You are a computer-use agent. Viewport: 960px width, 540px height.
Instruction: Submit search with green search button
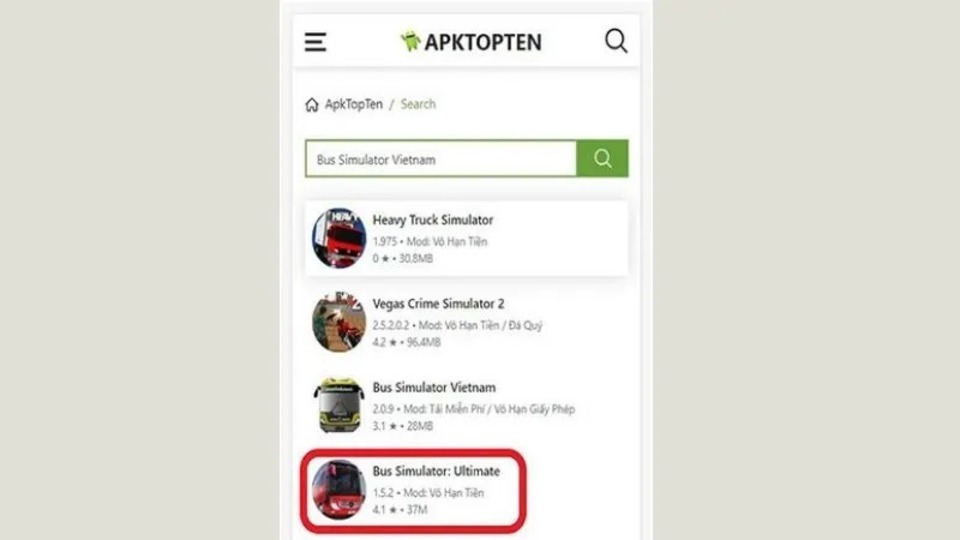(x=602, y=159)
